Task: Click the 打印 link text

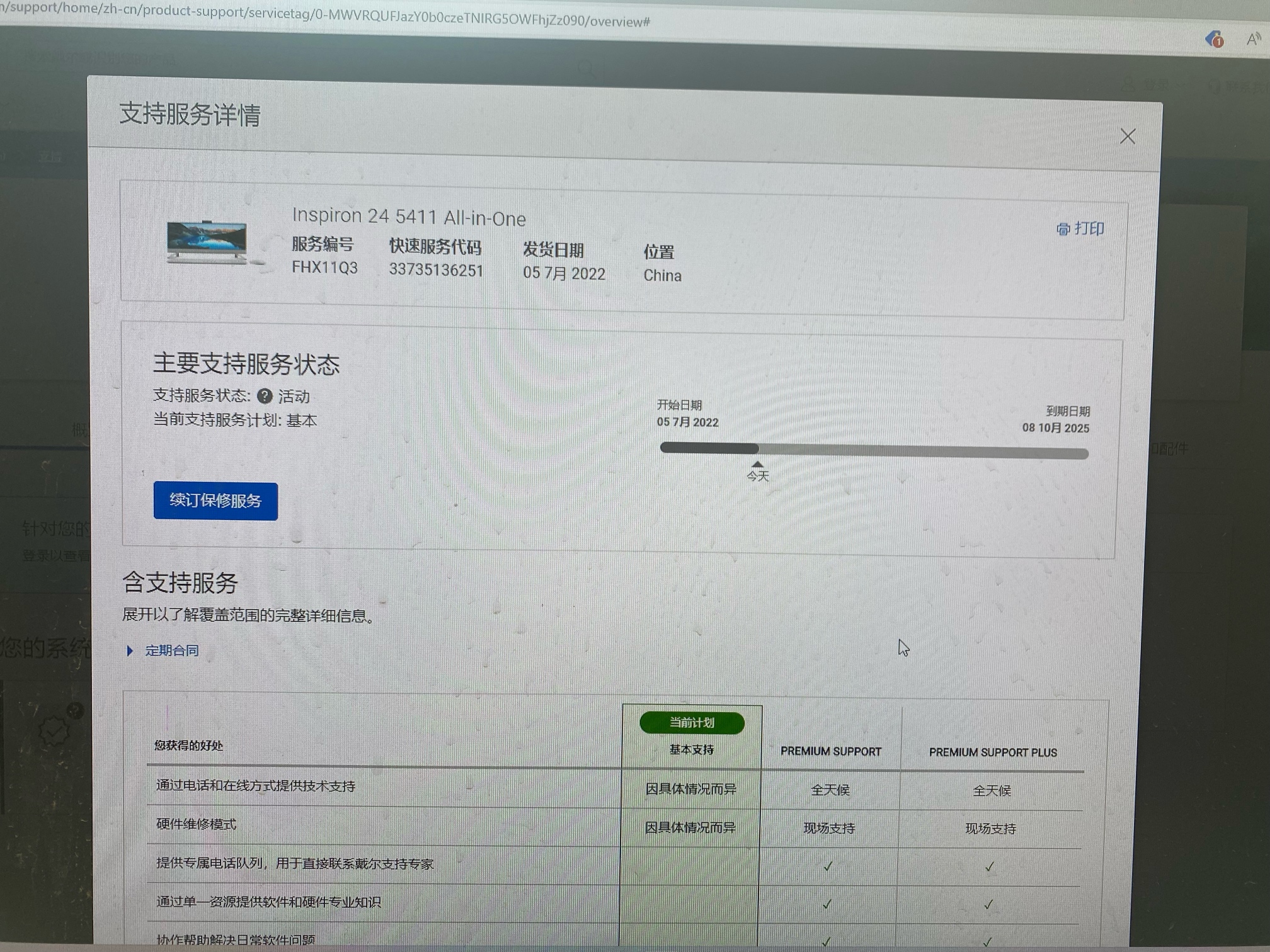Action: (1089, 229)
